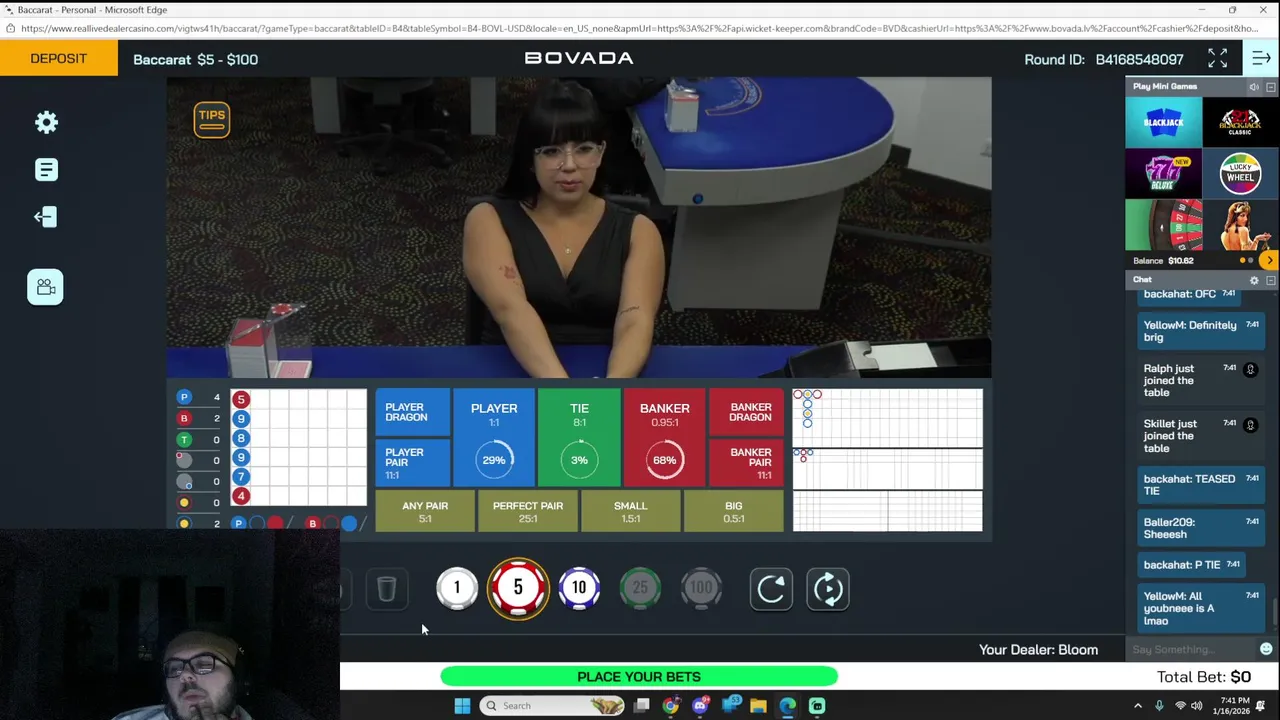The image size is (1280, 720).
Task: Bet on PLAYER 1:1
Action: click(x=494, y=438)
